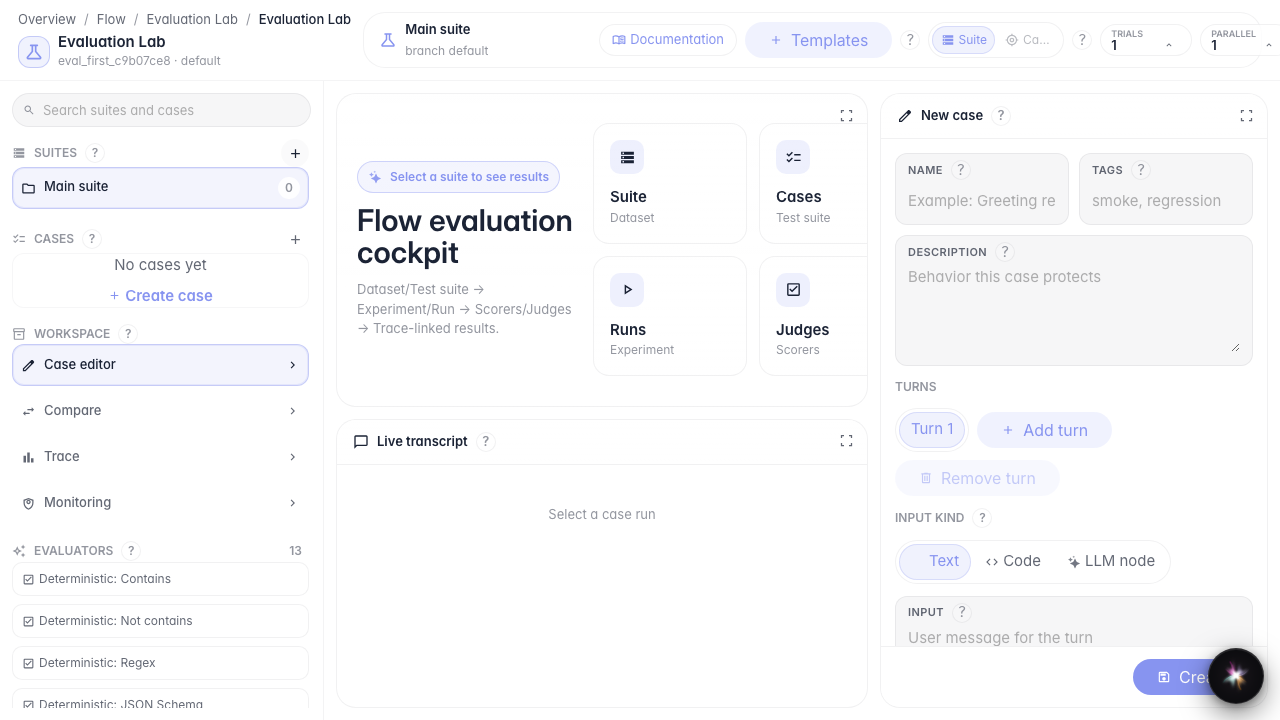Click the Judges checkbox card icon

point(793,290)
